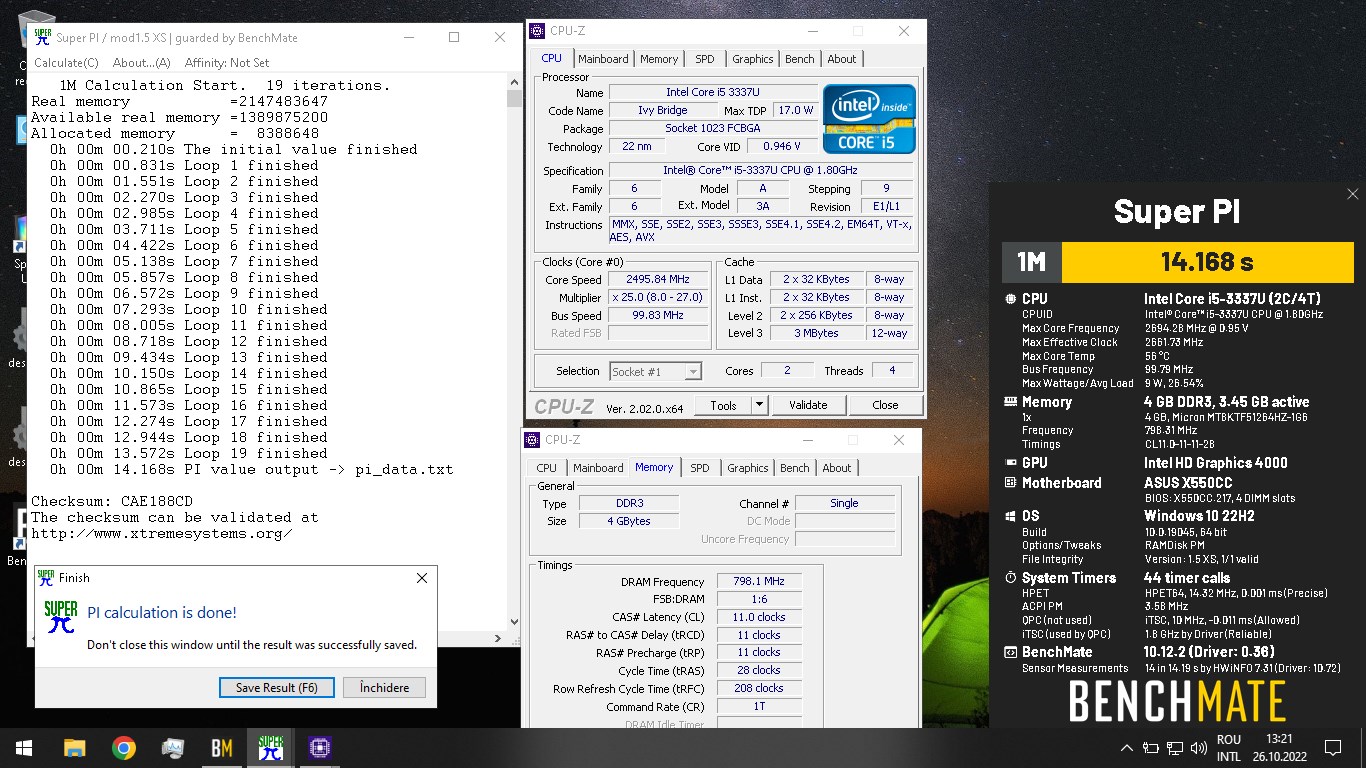
Task: Click the multiplier value x 25.0
Action: (657, 298)
